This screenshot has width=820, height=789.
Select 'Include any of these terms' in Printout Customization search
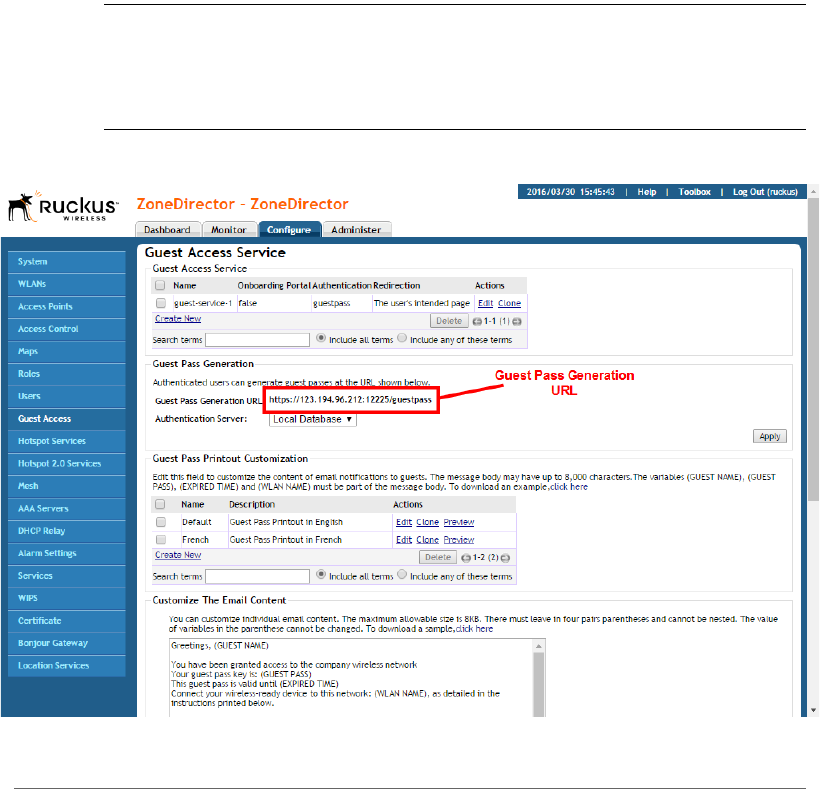tap(402, 575)
